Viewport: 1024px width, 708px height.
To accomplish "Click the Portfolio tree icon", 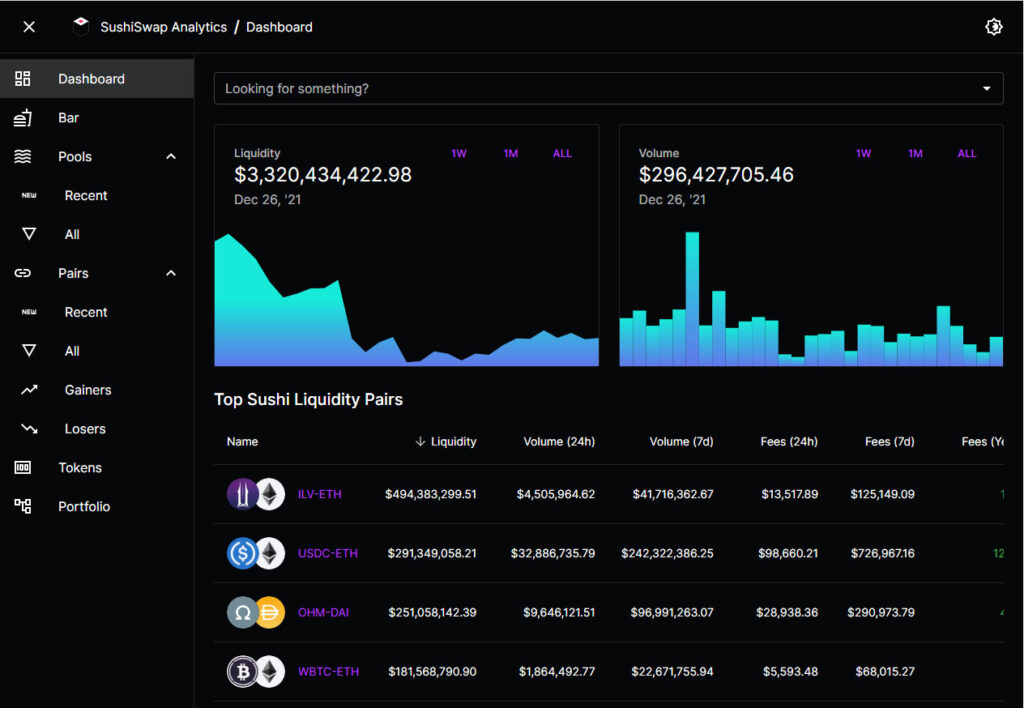I will 23,506.
